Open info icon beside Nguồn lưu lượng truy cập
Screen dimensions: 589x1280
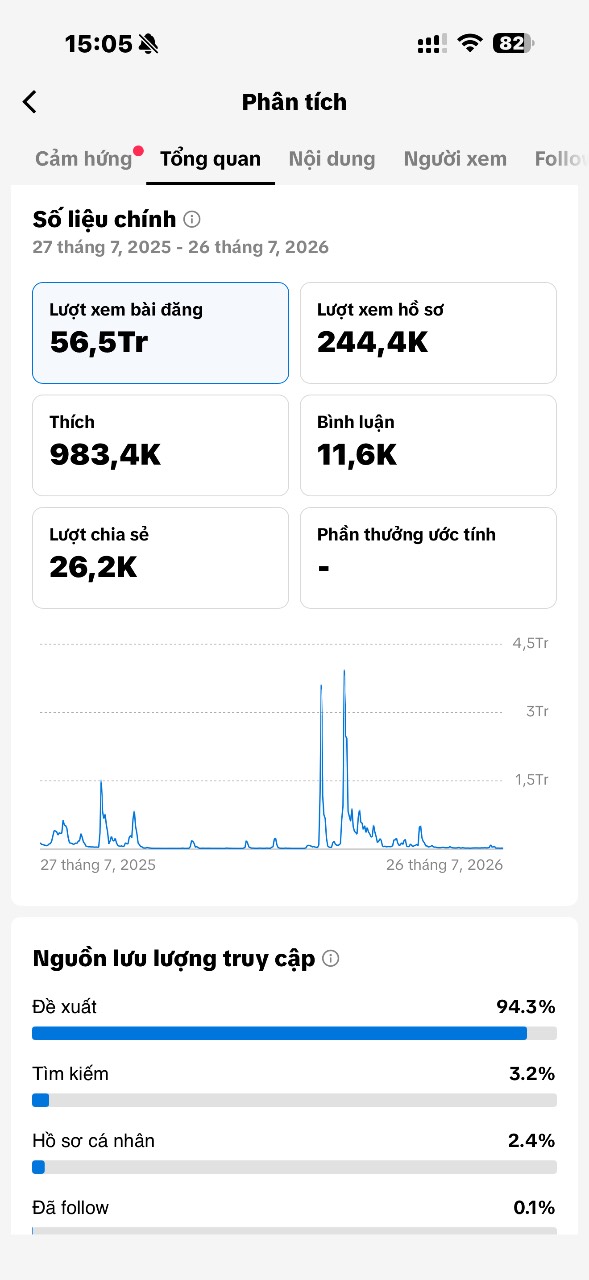click(331, 959)
